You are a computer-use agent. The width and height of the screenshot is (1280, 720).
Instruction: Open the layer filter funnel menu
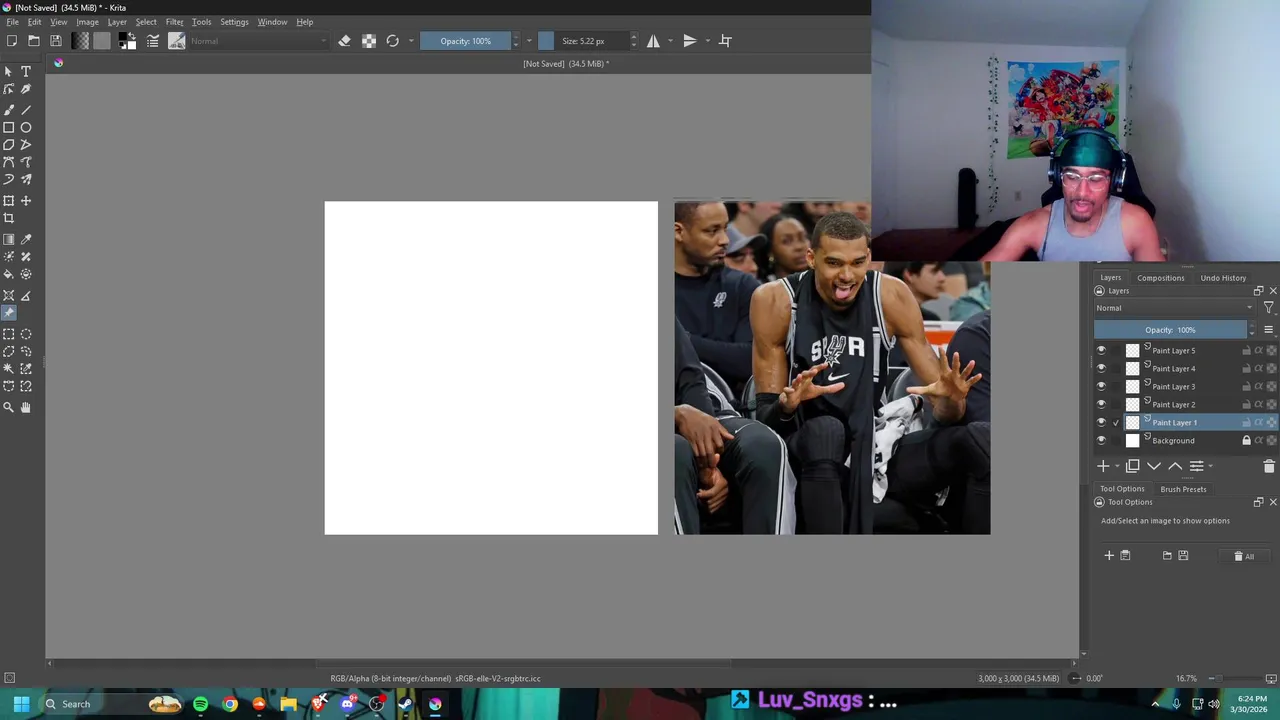pyautogui.click(x=1268, y=308)
